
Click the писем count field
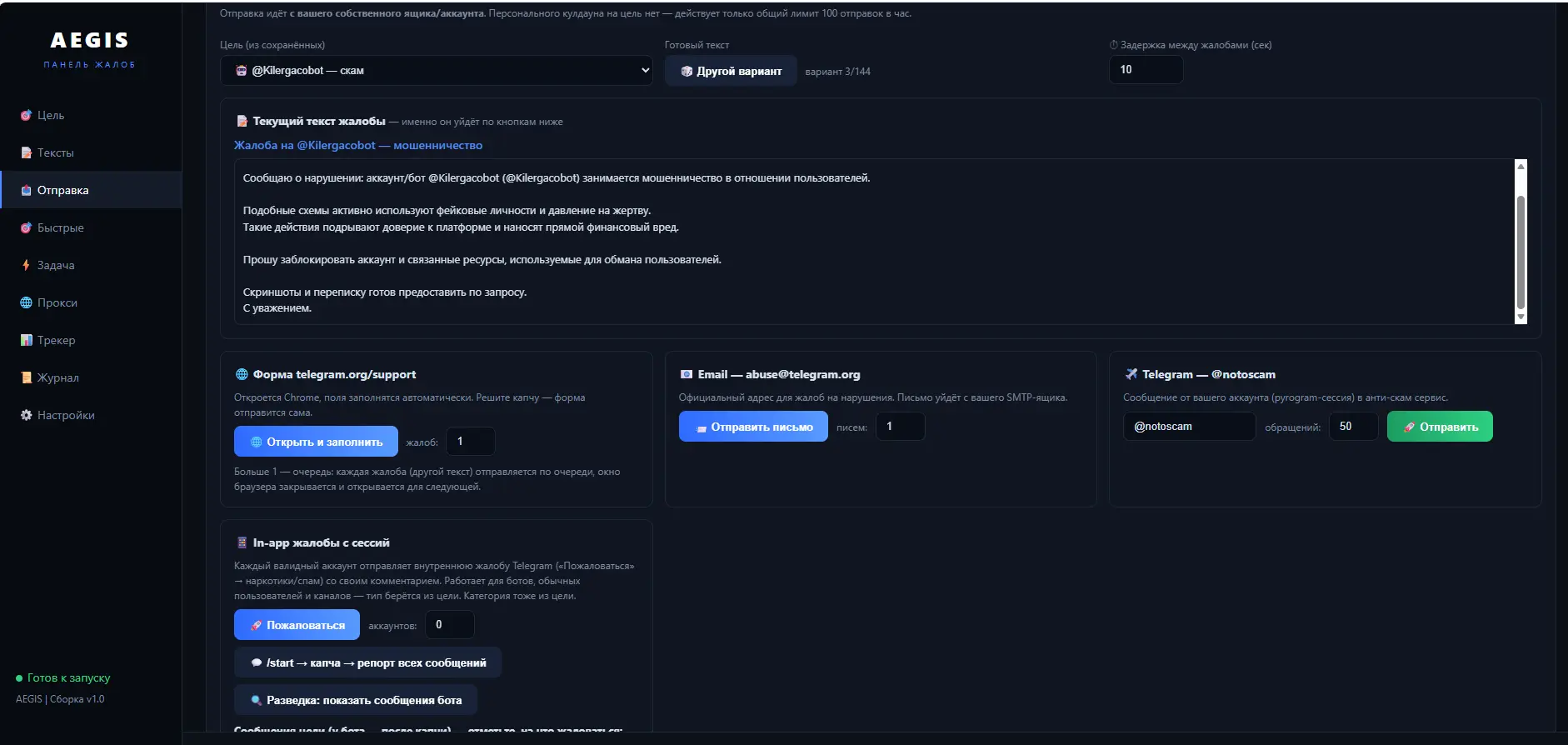point(900,426)
